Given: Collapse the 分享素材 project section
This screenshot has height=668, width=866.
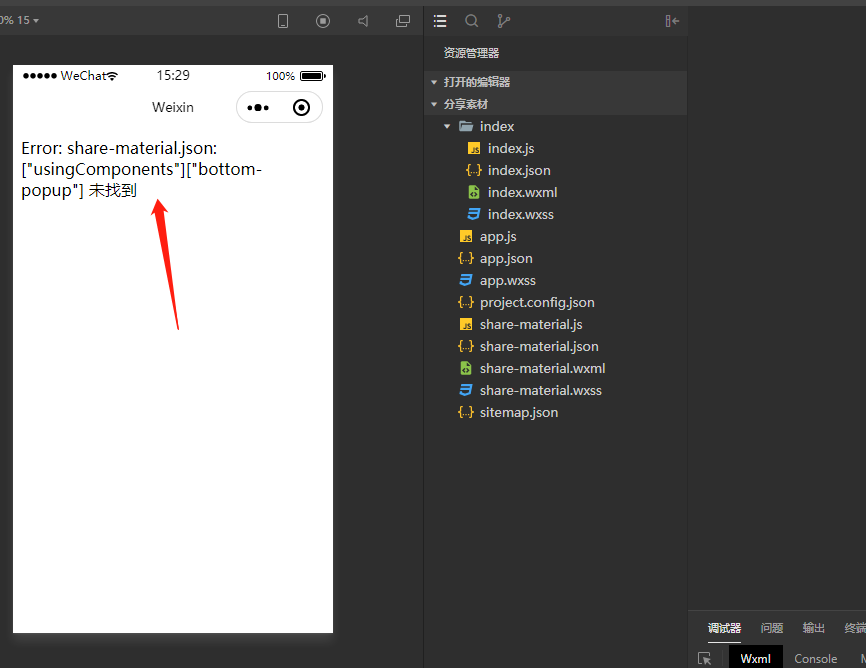Looking at the screenshot, I should 555,104.
